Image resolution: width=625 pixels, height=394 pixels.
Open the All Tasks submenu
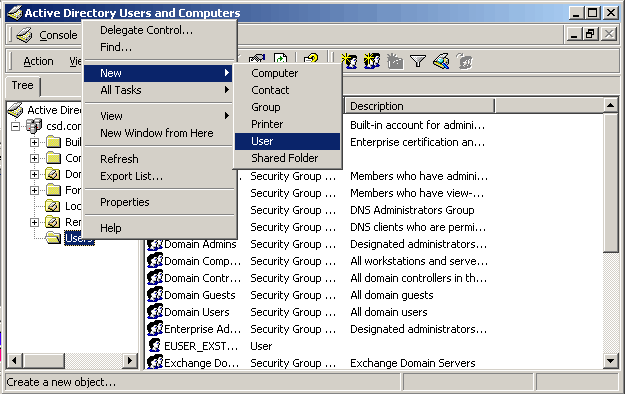pyautogui.click(x=159, y=90)
